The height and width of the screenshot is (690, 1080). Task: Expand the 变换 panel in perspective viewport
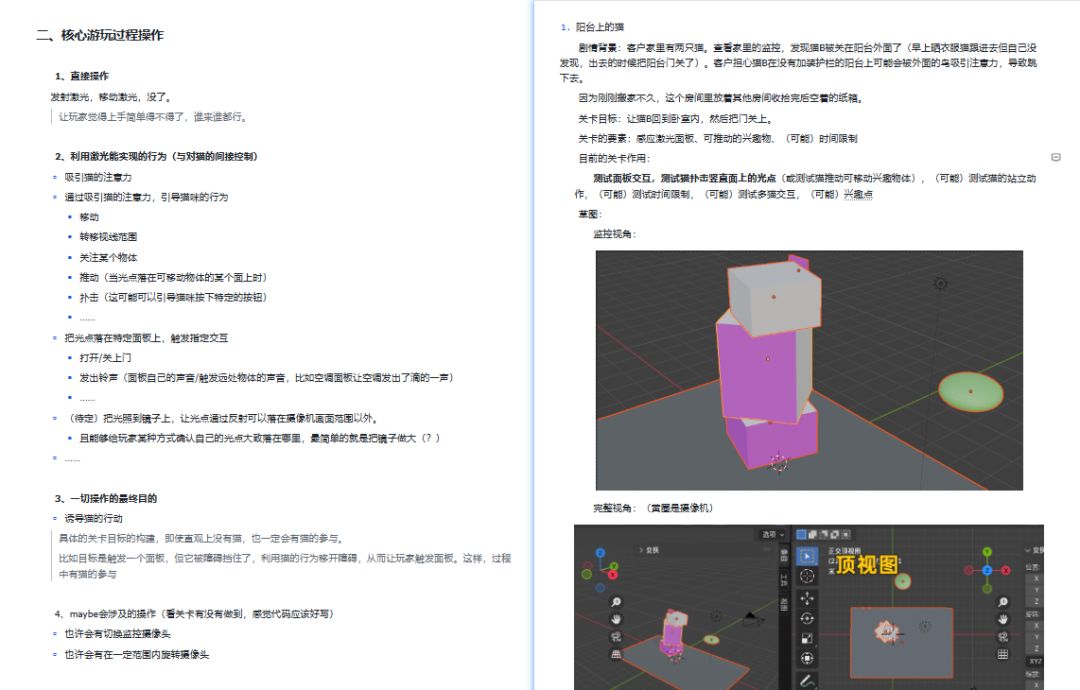650,550
